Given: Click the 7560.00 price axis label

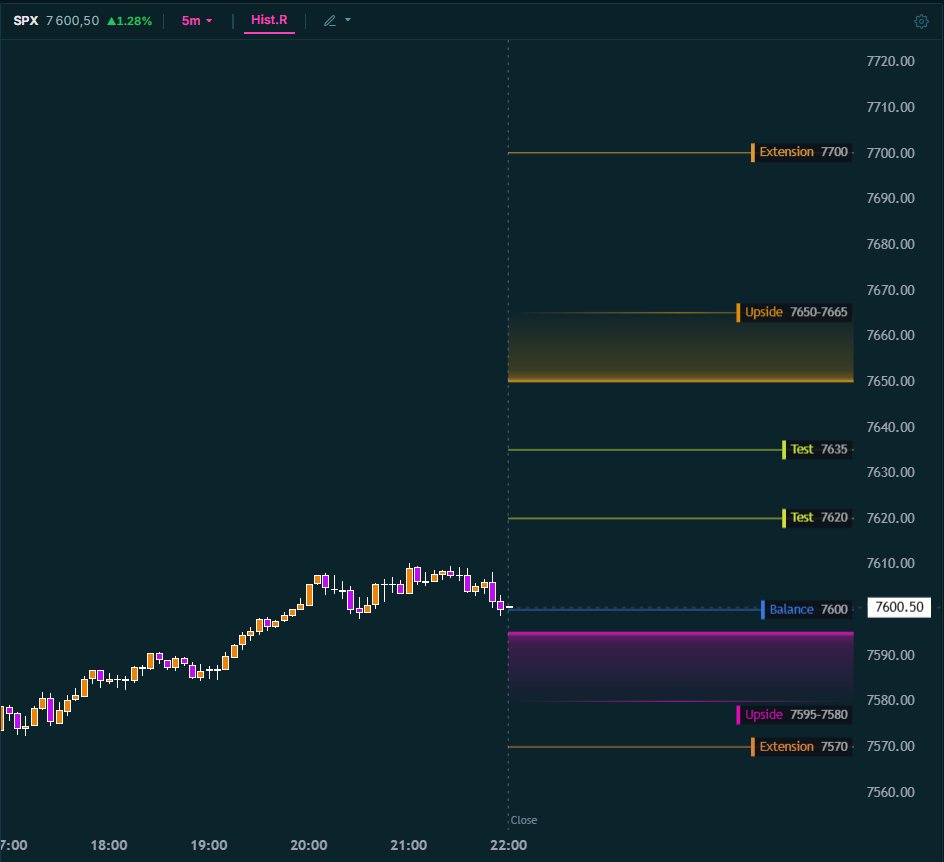Looking at the screenshot, I should coord(890,792).
